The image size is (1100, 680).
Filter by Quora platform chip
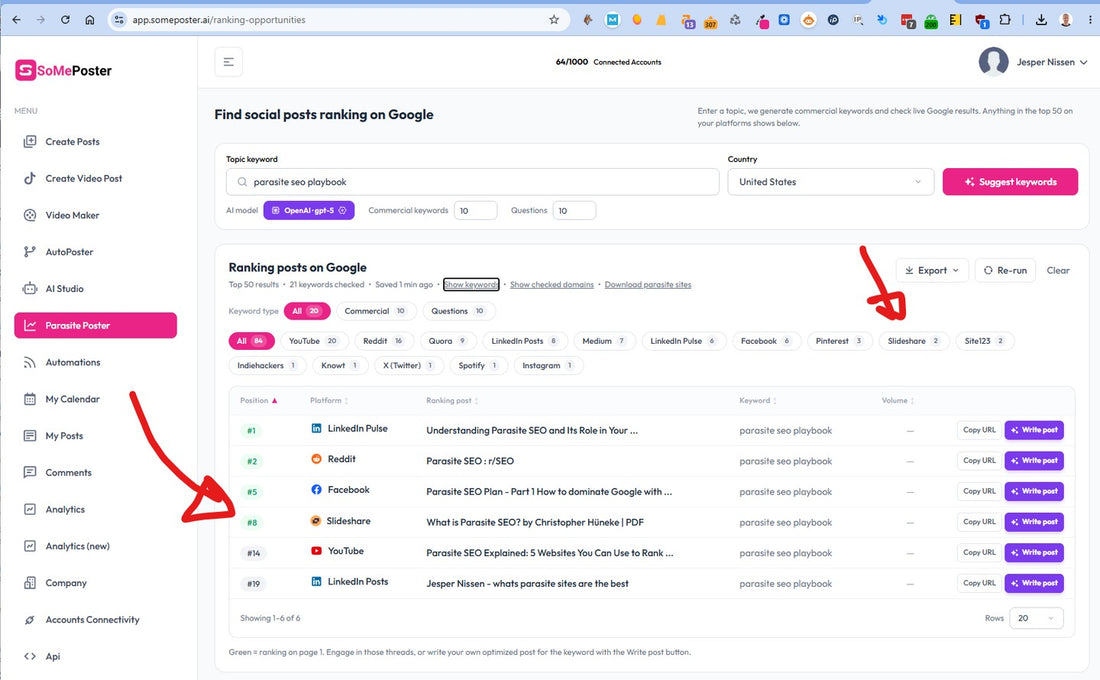pos(447,341)
